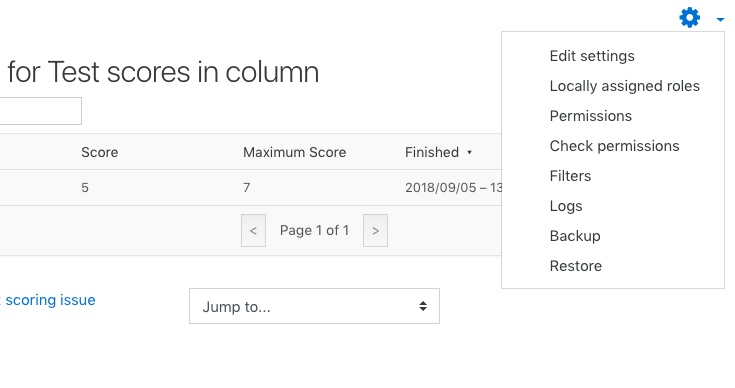The height and width of the screenshot is (388, 735).
Task: Open Locally assigned roles
Action: (624, 86)
